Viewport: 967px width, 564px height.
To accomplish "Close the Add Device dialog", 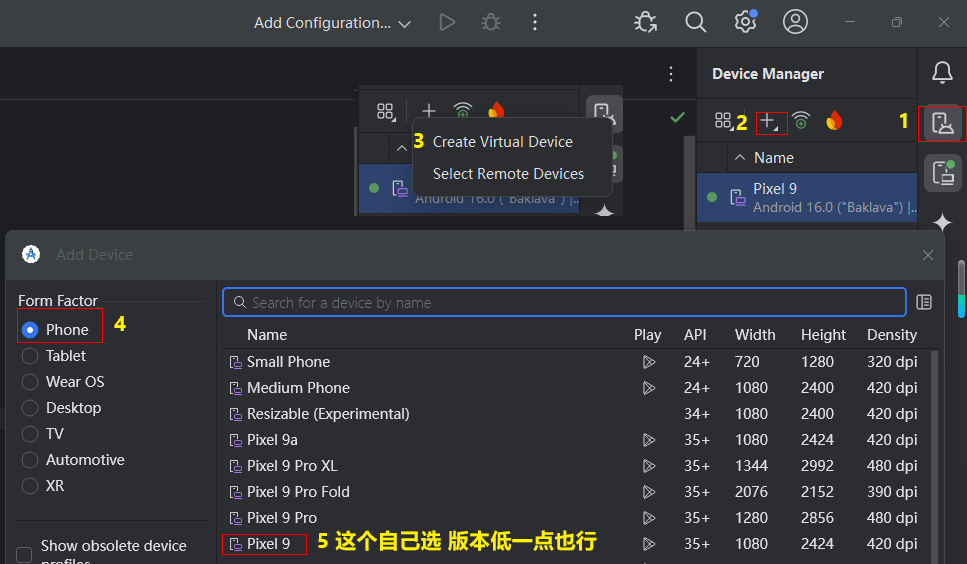I will coord(928,255).
